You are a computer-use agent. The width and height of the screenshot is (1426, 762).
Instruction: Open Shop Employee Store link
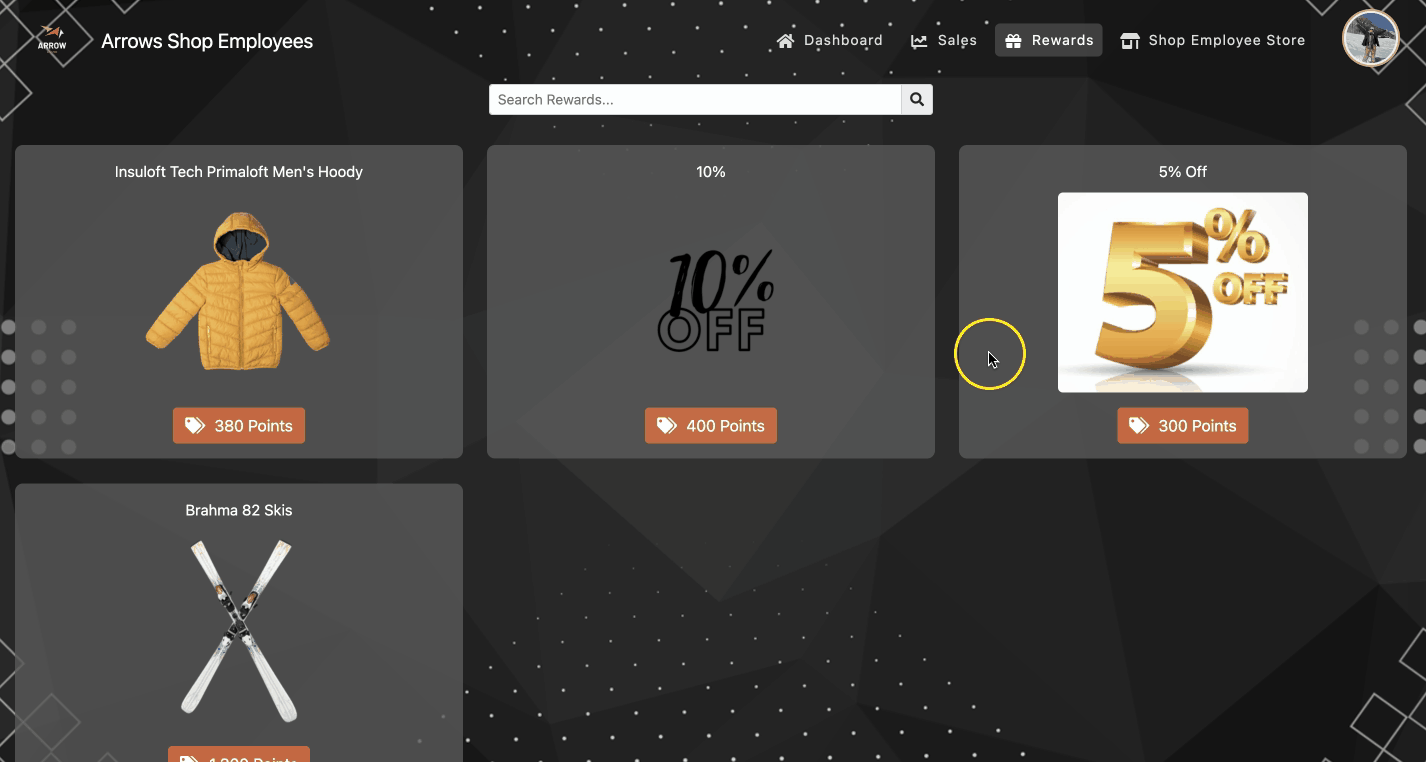point(1213,41)
